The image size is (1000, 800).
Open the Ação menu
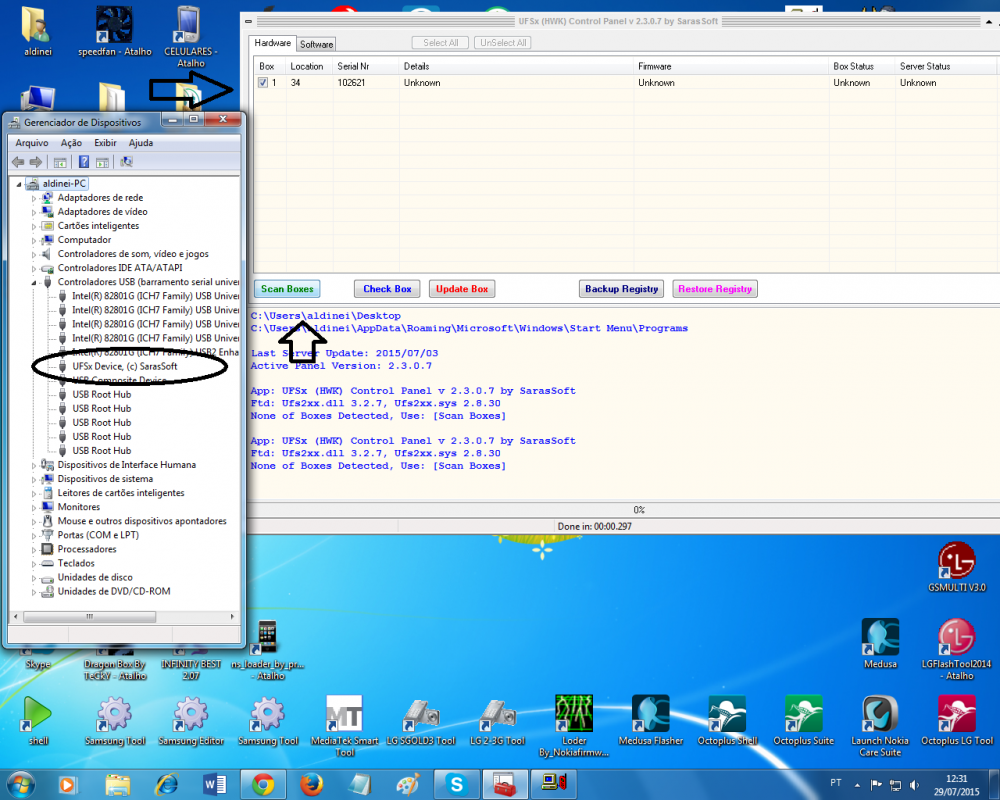(71, 143)
